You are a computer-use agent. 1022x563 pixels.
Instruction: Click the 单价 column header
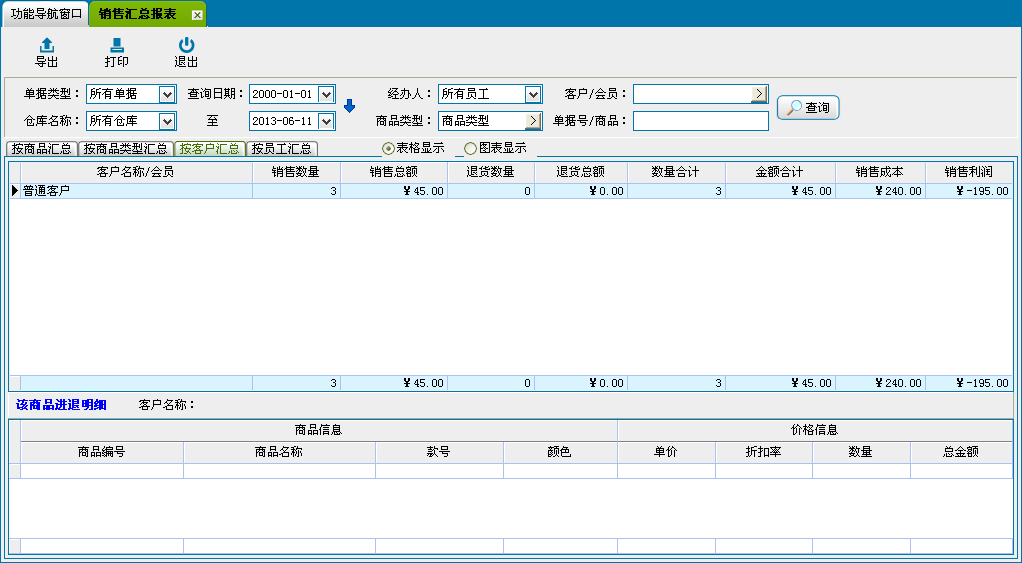point(666,452)
